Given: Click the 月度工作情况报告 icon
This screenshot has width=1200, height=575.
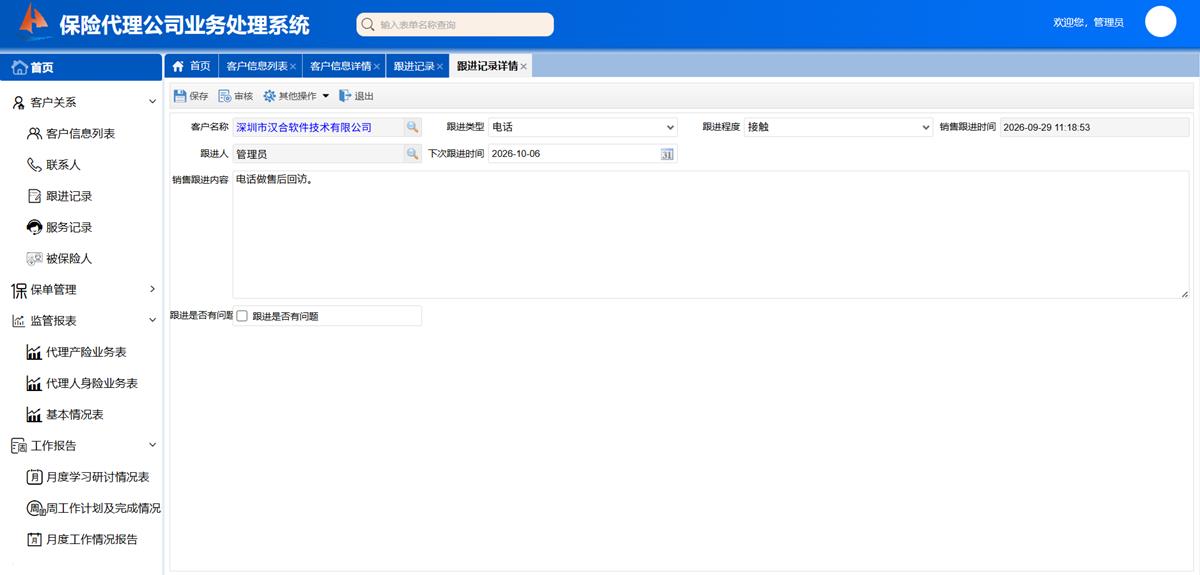Looking at the screenshot, I should (x=35, y=539).
